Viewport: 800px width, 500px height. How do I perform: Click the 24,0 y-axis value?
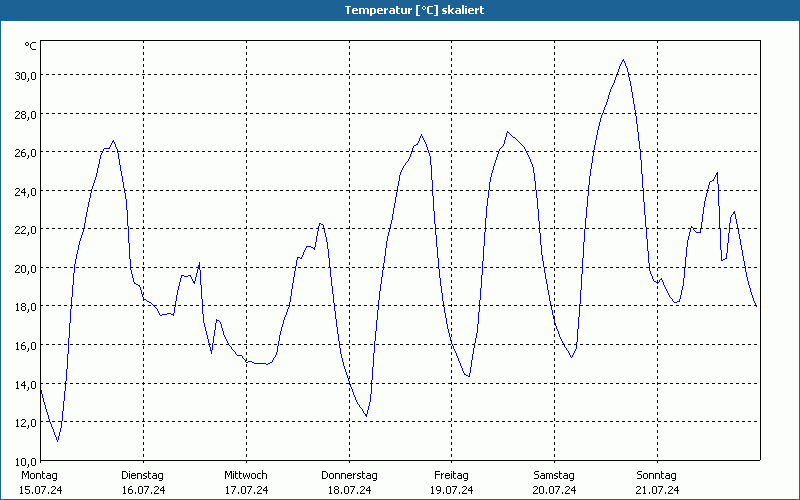click(25, 191)
